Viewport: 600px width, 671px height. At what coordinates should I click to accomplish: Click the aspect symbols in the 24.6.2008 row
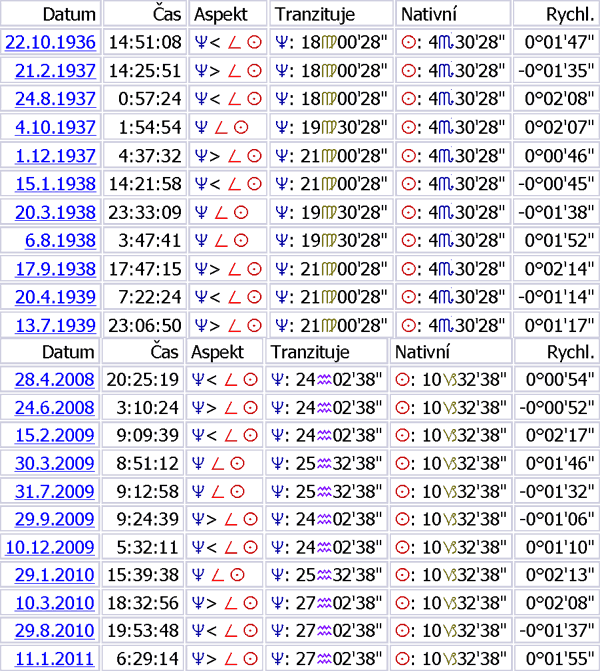(x=226, y=407)
